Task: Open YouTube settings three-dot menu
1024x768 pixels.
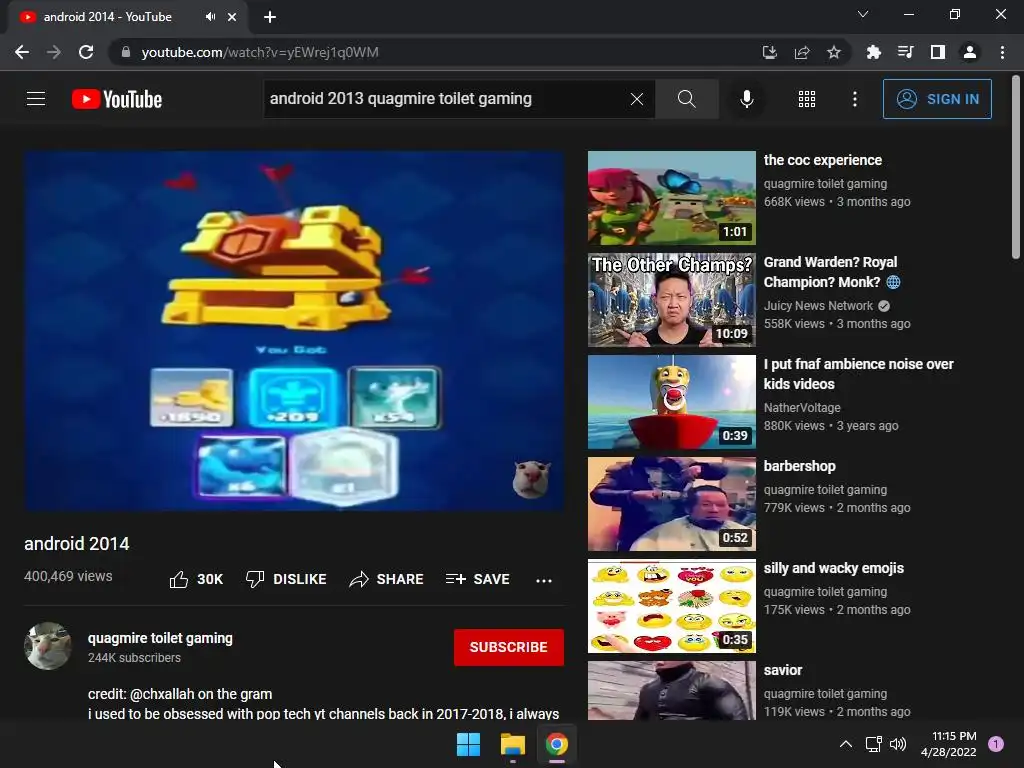Action: tap(855, 99)
